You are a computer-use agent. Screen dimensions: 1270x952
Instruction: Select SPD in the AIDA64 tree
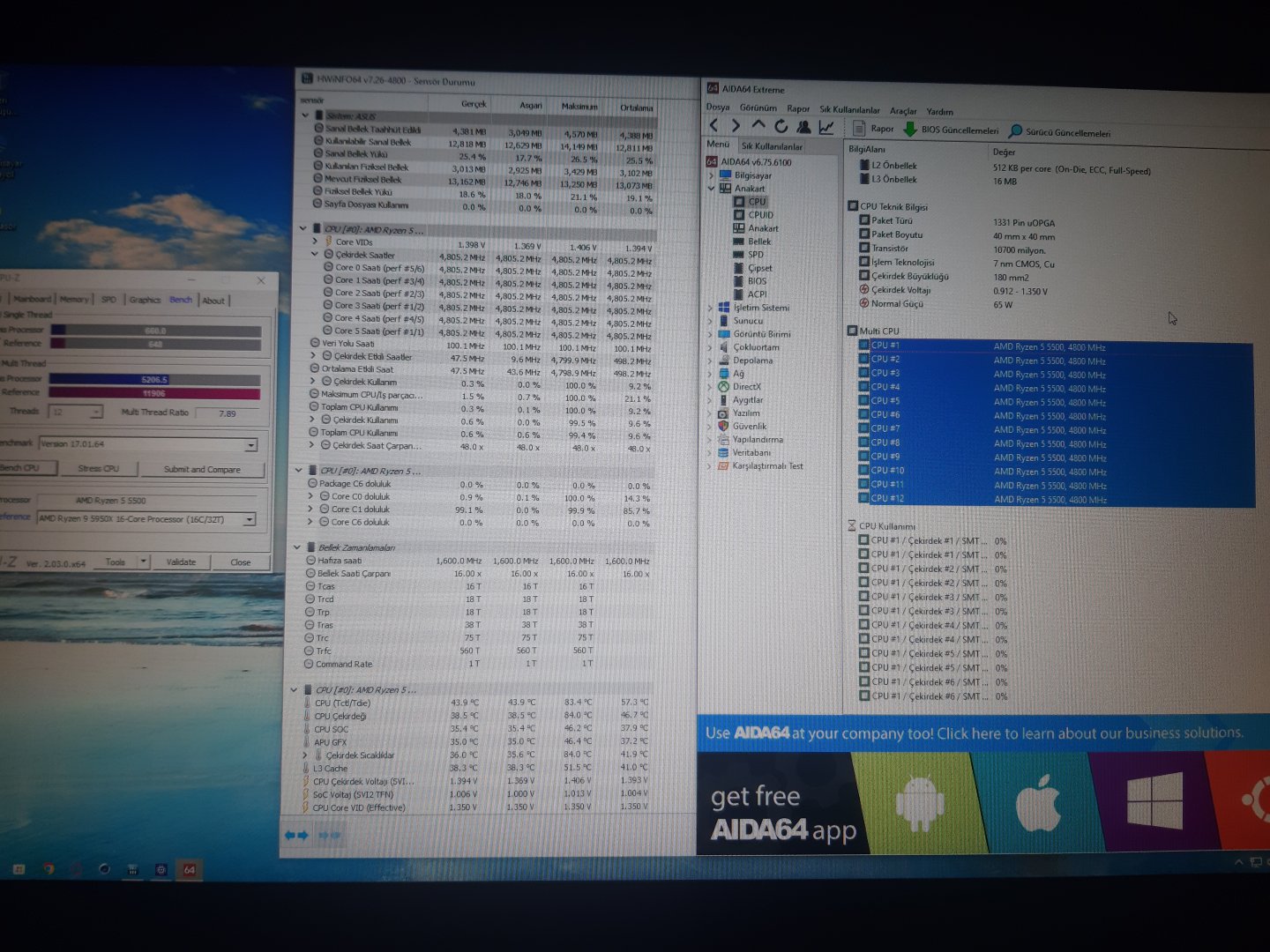pyautogui.click(x=749, y=254)
